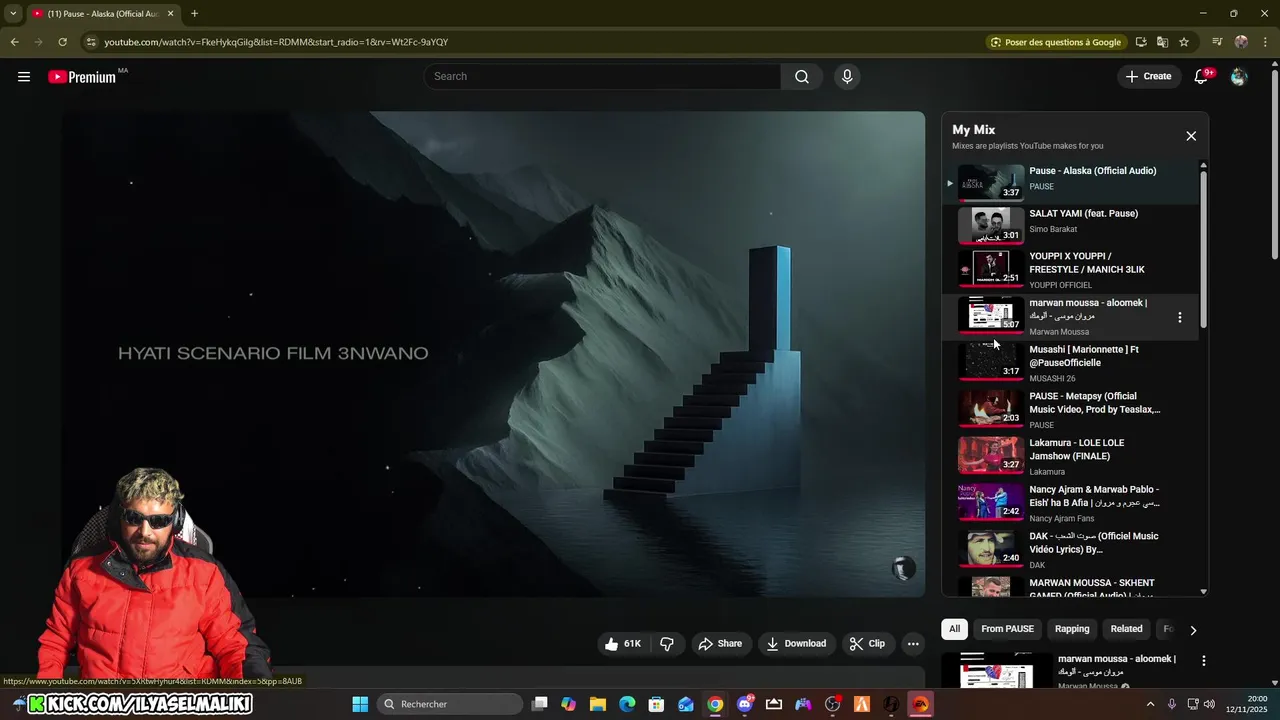Click Poser des questions à Google button
1280x720 pixels.
(x=1055, y=42)
